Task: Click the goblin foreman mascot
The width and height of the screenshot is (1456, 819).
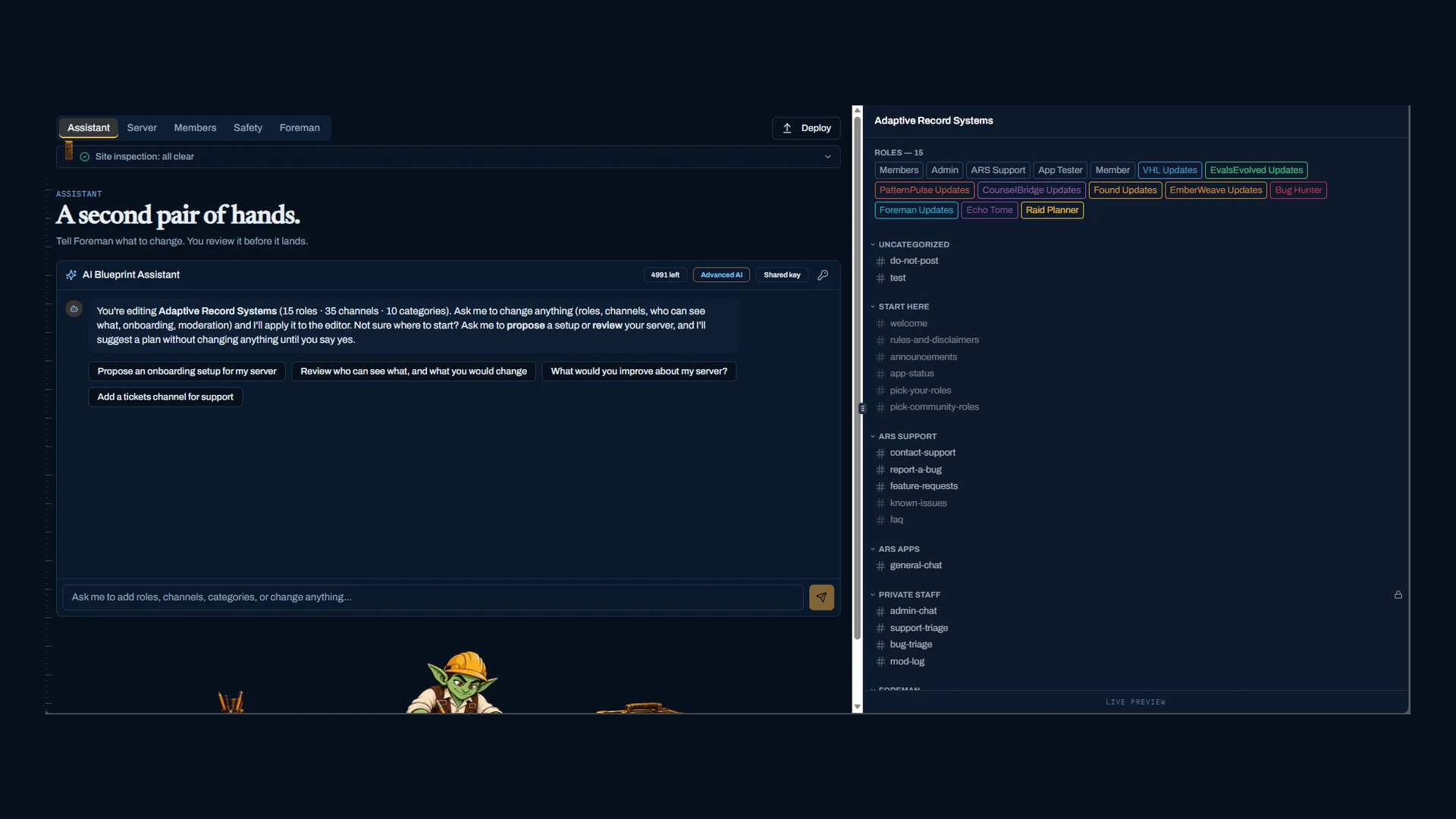Action: (x=455, y=682)
